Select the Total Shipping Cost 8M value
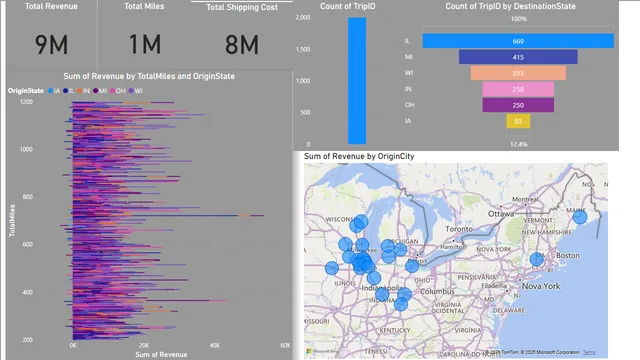640x360 pixels. (x=242, y=44)
